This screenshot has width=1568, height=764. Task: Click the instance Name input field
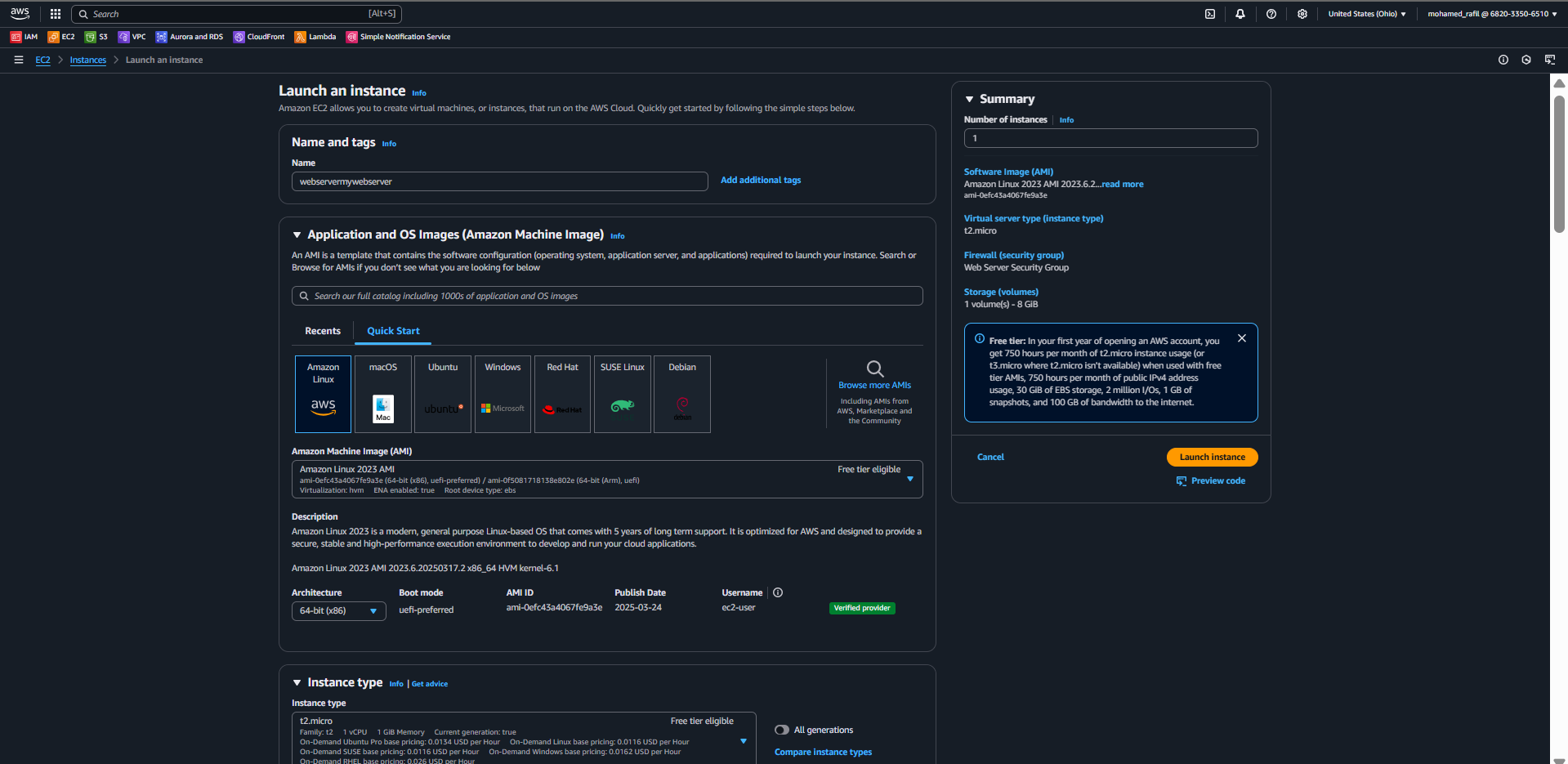coord(500,181)
